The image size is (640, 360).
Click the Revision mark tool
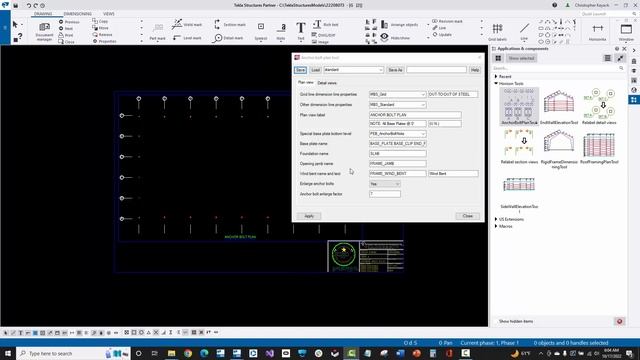[447, 21]
